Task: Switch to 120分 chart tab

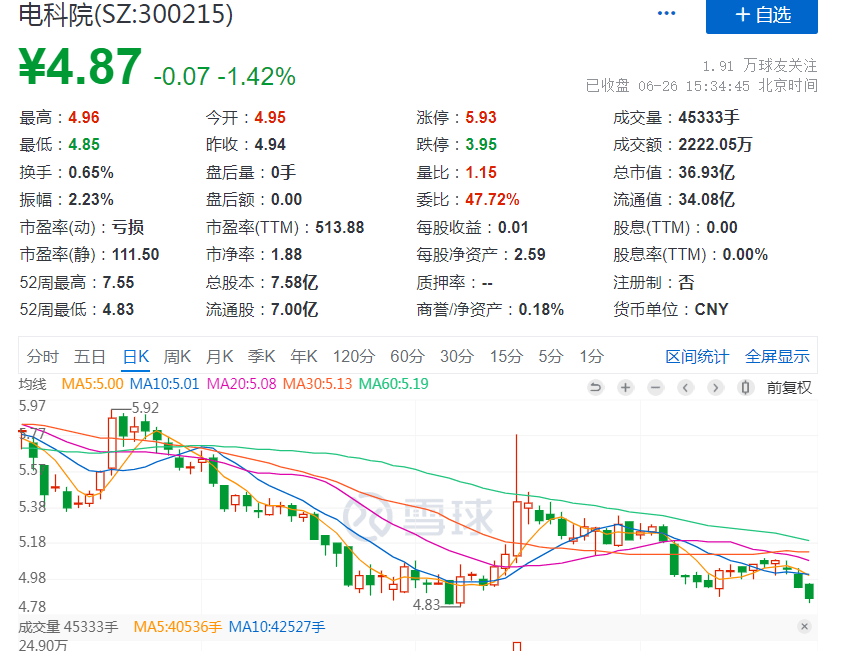Action: click(x=354, y=357)
